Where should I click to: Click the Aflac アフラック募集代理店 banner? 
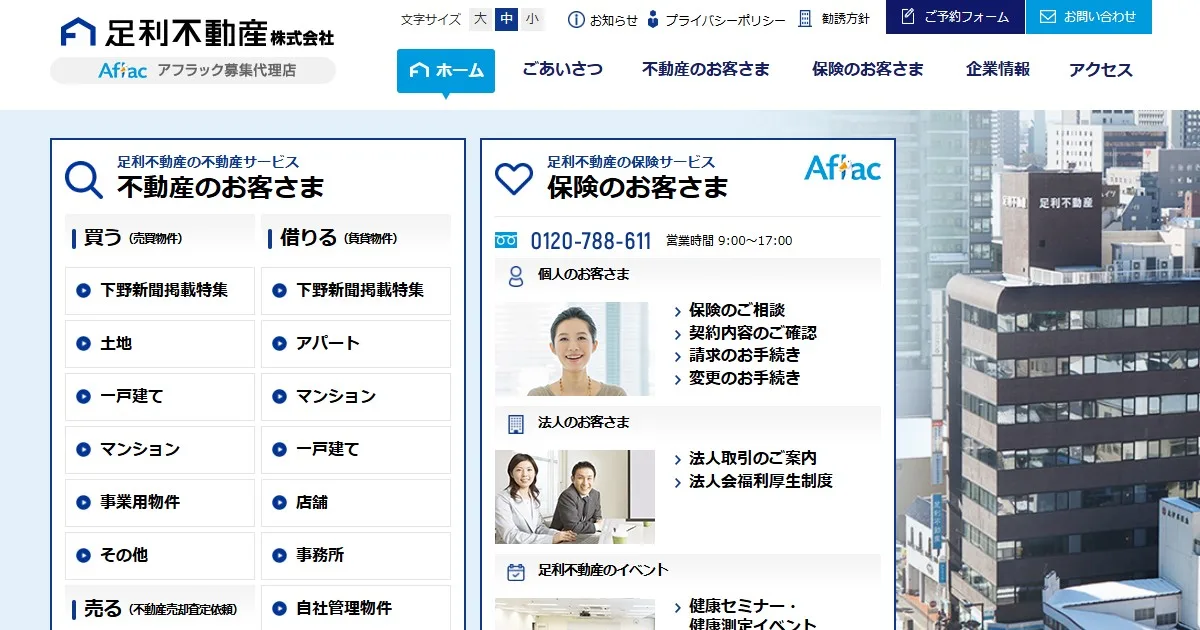(193, 71)
